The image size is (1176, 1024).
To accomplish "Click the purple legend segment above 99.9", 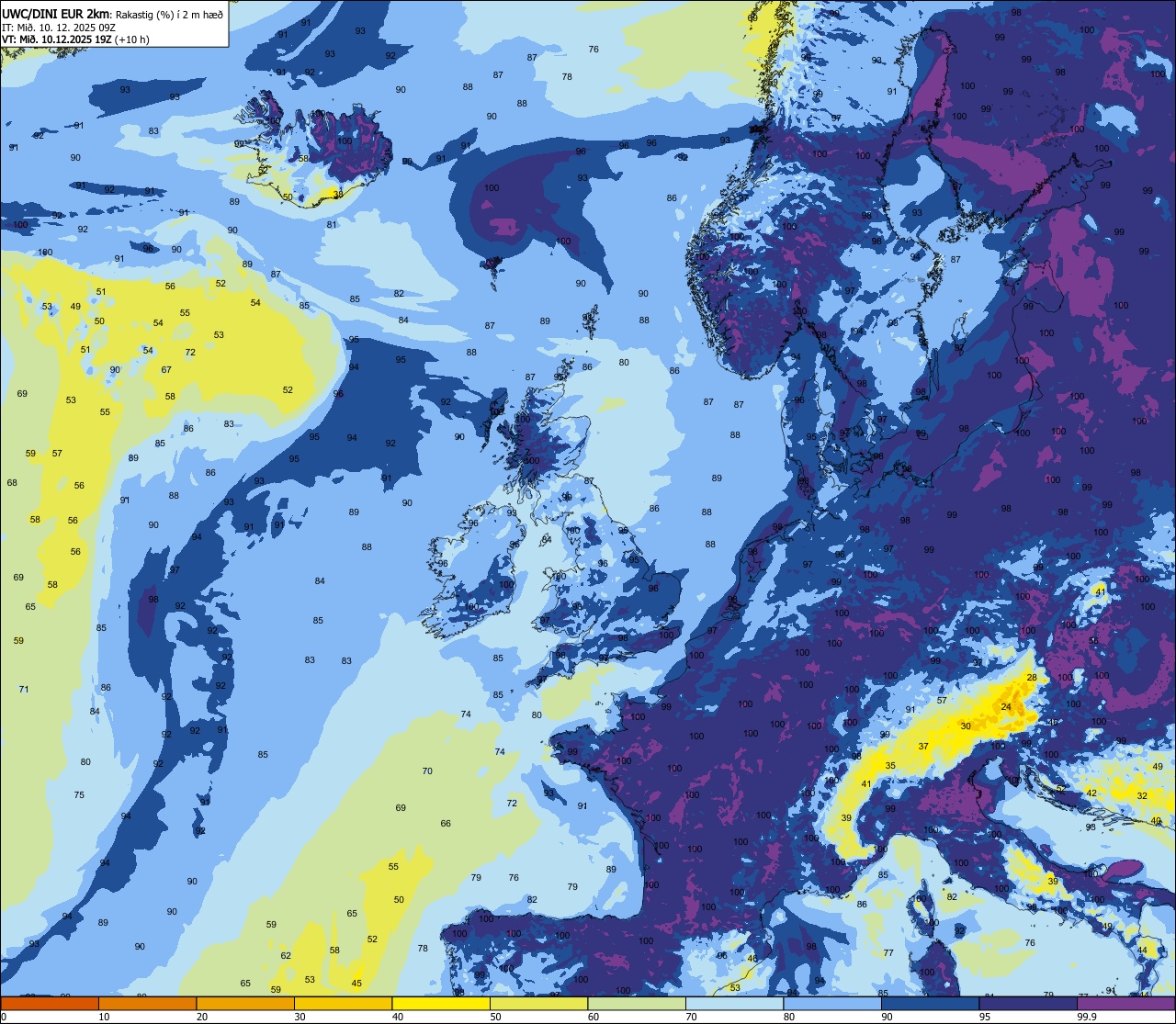I will [x=1125, y=1003].
